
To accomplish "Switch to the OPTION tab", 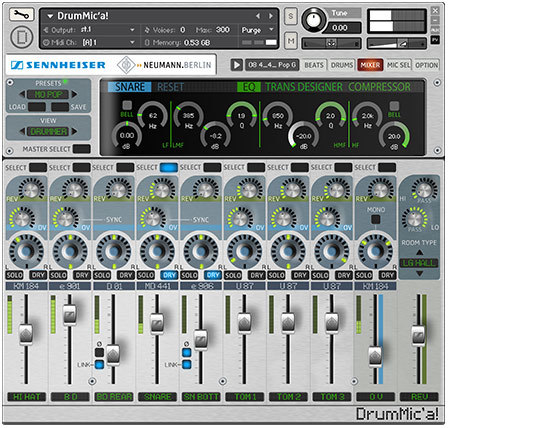I will click(x=426, y=65).
